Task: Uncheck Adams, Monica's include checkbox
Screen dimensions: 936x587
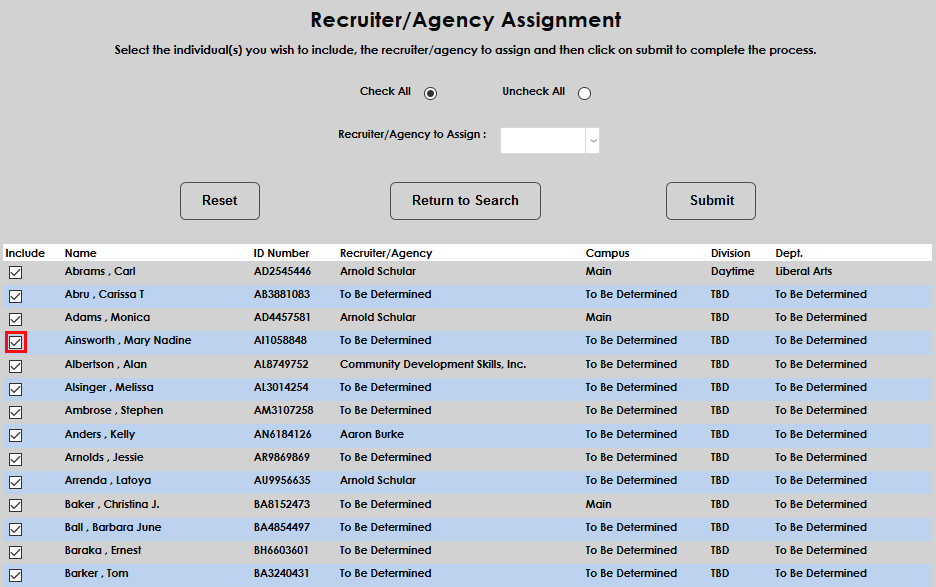Action: 15,318
